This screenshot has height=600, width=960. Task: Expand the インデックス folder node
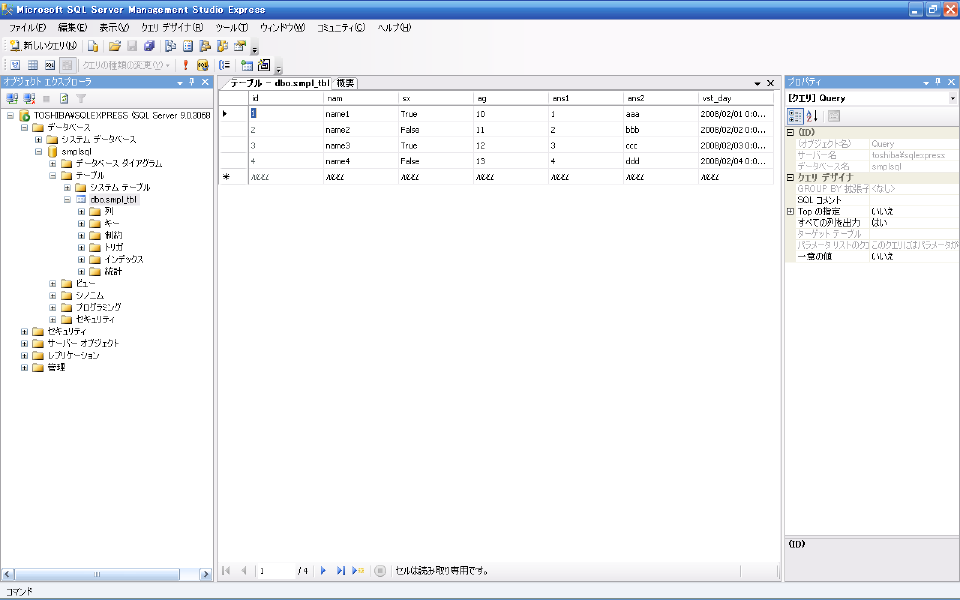81,260
